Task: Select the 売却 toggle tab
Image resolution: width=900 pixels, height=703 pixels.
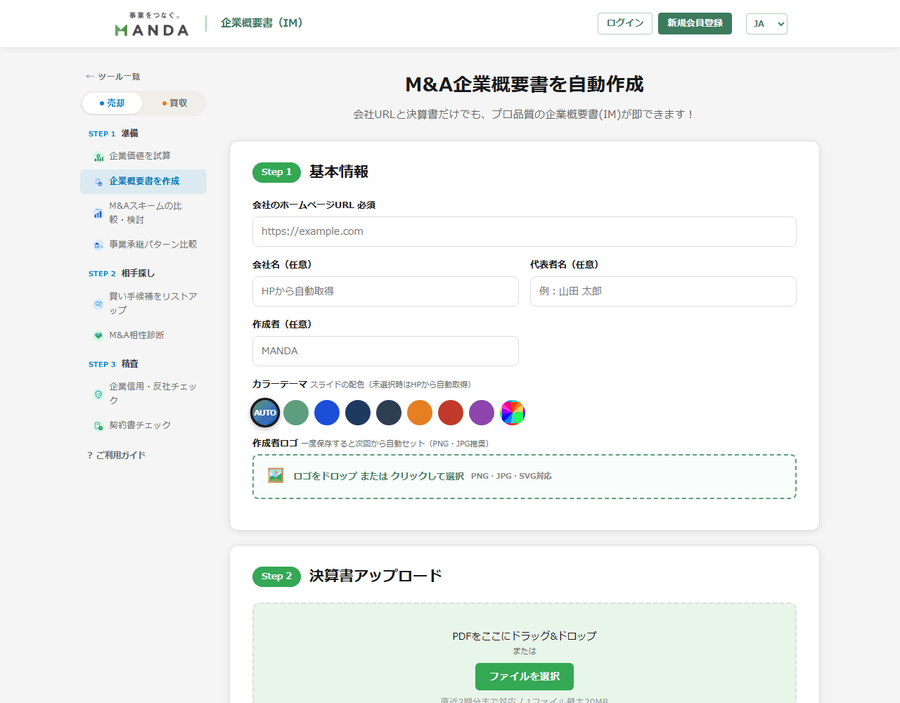Action: point(112,103)
